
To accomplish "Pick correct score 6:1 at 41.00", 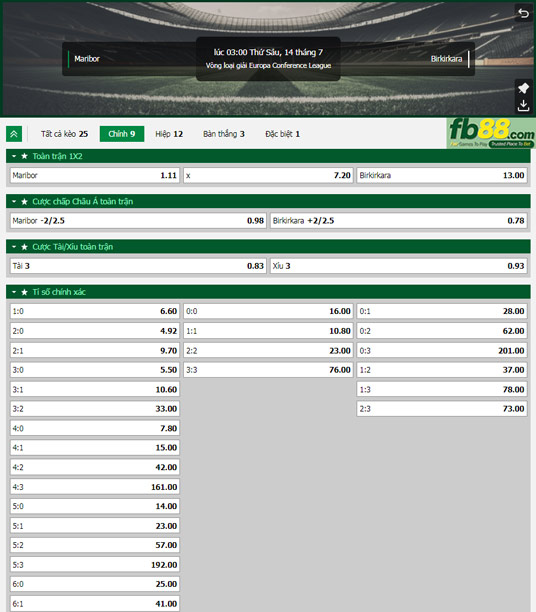I will click(95, 604).
